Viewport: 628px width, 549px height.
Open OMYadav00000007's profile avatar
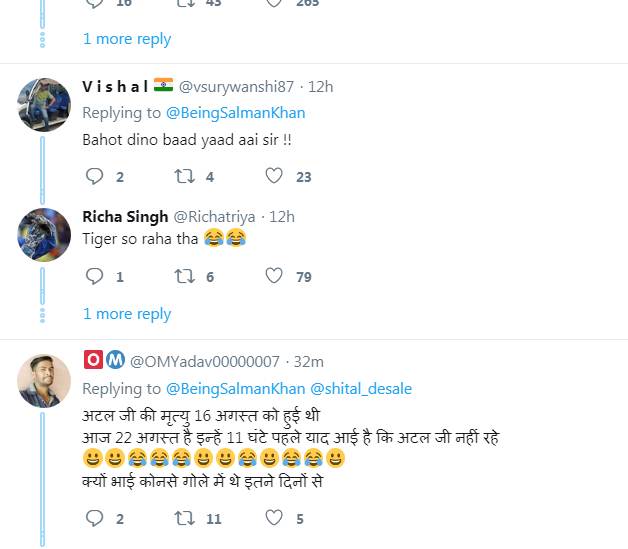point(44,380)
